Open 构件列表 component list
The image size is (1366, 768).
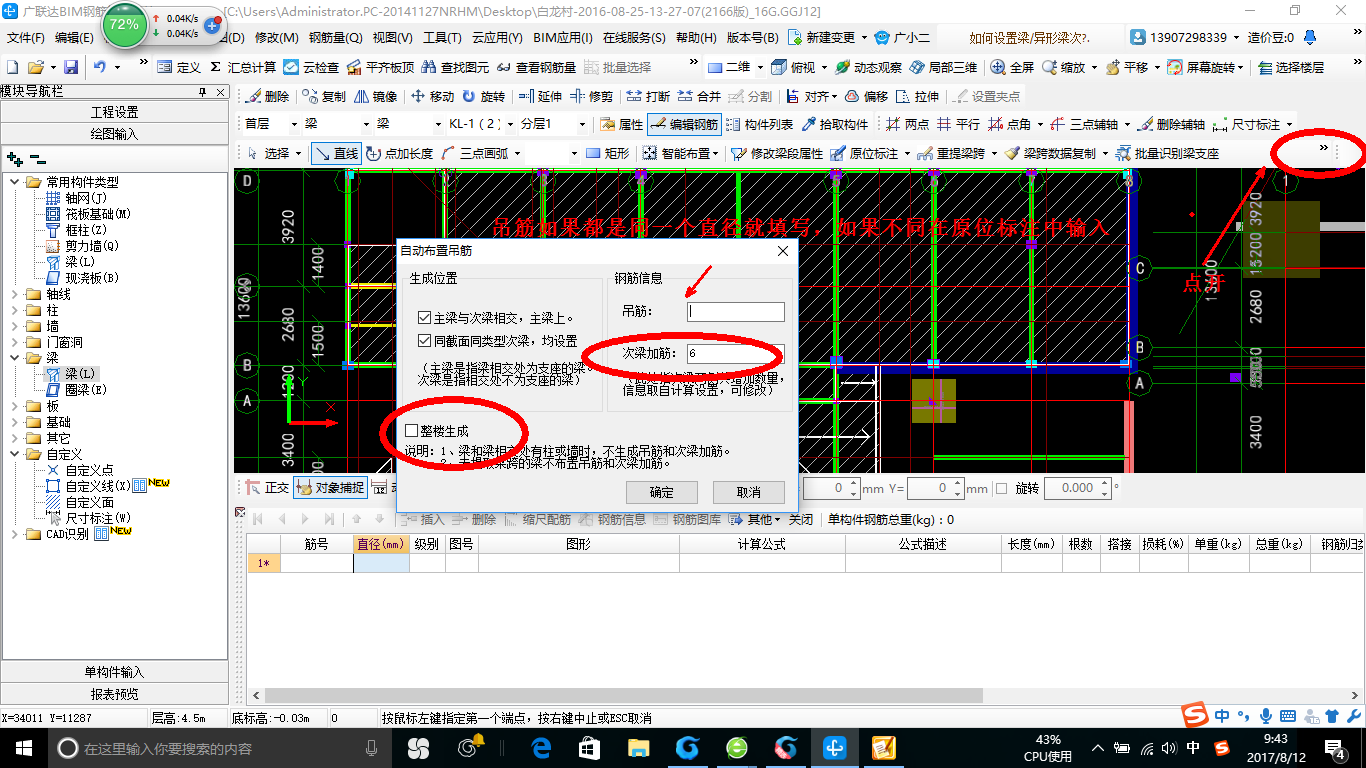pos(760,125)
